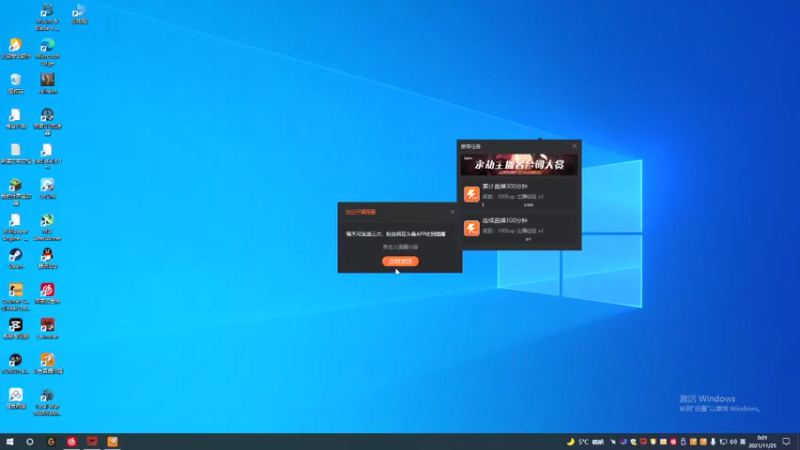Click the lightning icon for the 300-minute task

[471, 194]
